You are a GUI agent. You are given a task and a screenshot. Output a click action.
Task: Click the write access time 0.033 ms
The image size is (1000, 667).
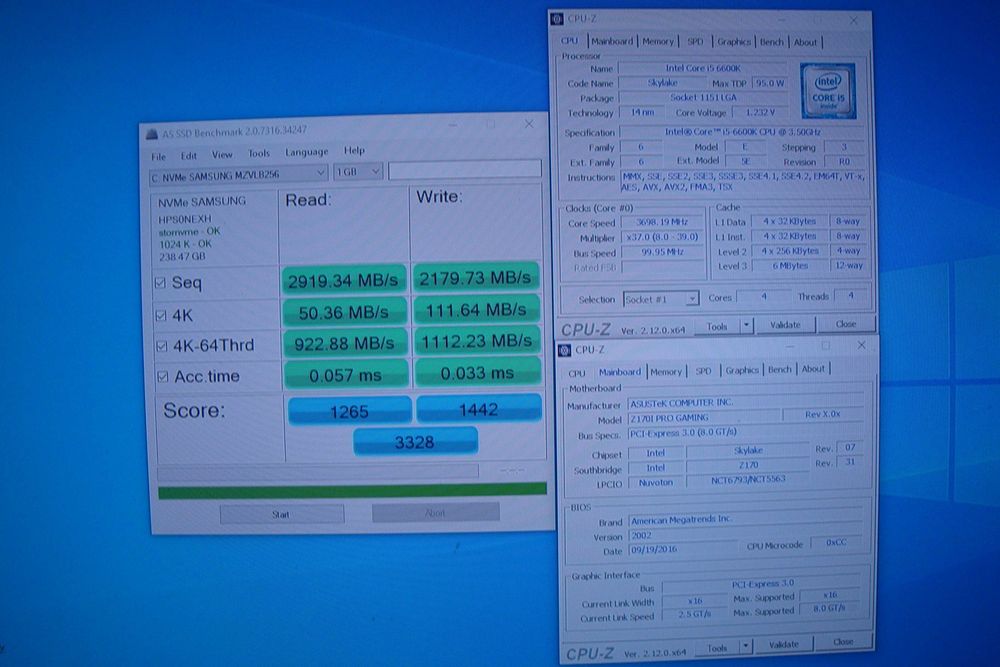click(478, 372)
